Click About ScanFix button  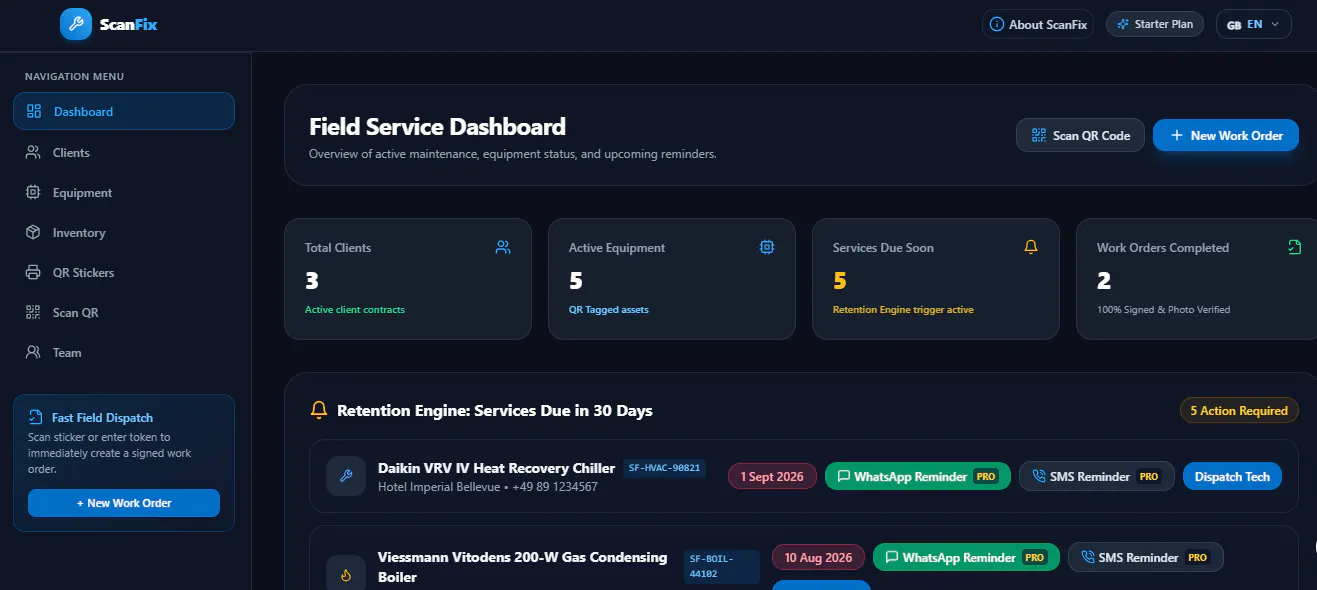click(1038, 24)
